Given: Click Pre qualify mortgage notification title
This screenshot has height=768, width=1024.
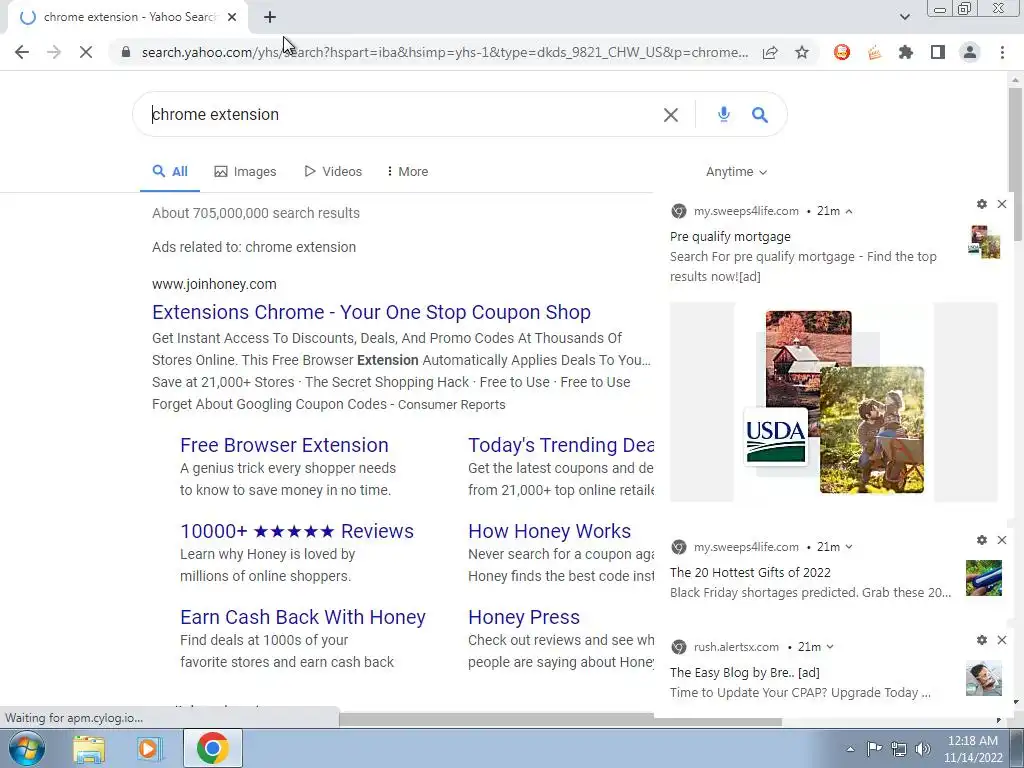Looking at the screenshot, I should click(730, 236).
